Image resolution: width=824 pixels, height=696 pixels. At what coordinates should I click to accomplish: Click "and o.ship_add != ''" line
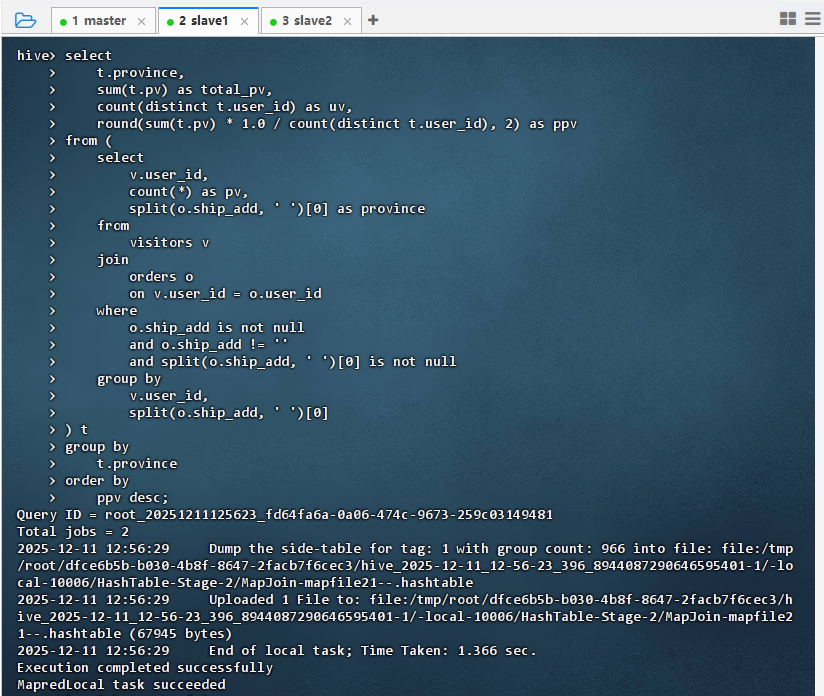click(x=209, y=345)
